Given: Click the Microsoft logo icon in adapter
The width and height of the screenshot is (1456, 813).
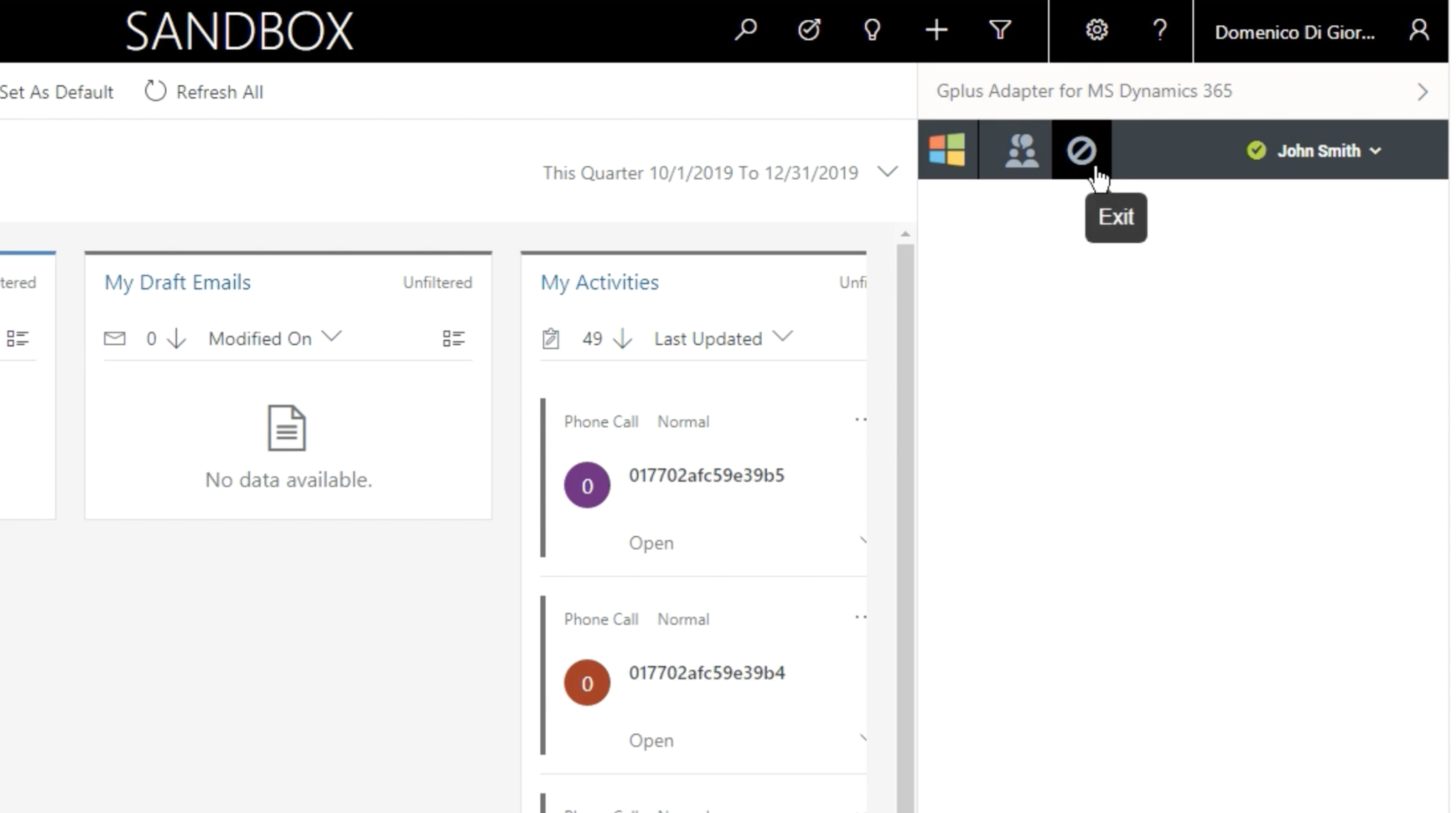Looking at the screenshot, I should click(x=947, y=149).
